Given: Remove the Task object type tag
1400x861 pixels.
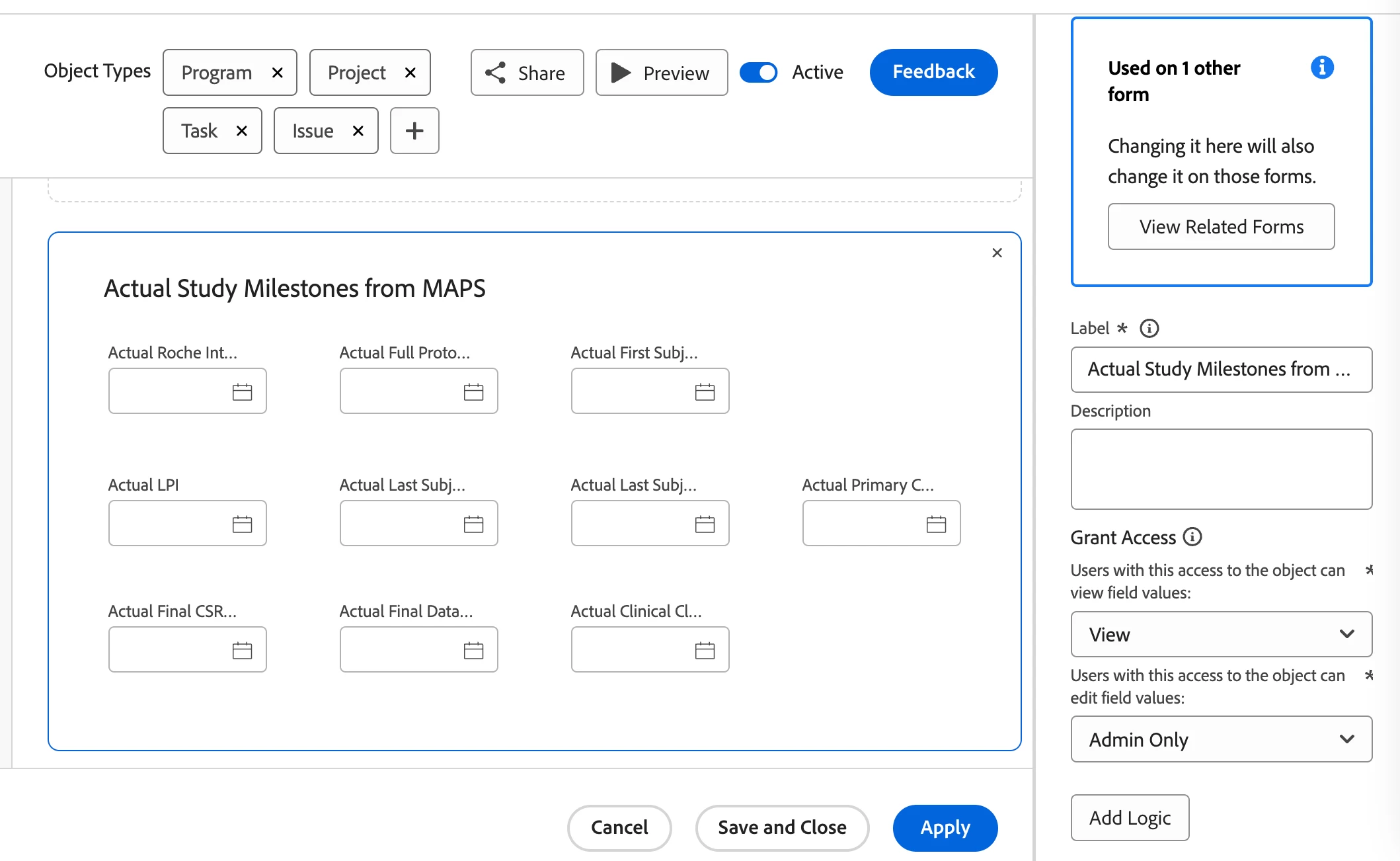Looking at the screenshot, I should pos(242,131).
